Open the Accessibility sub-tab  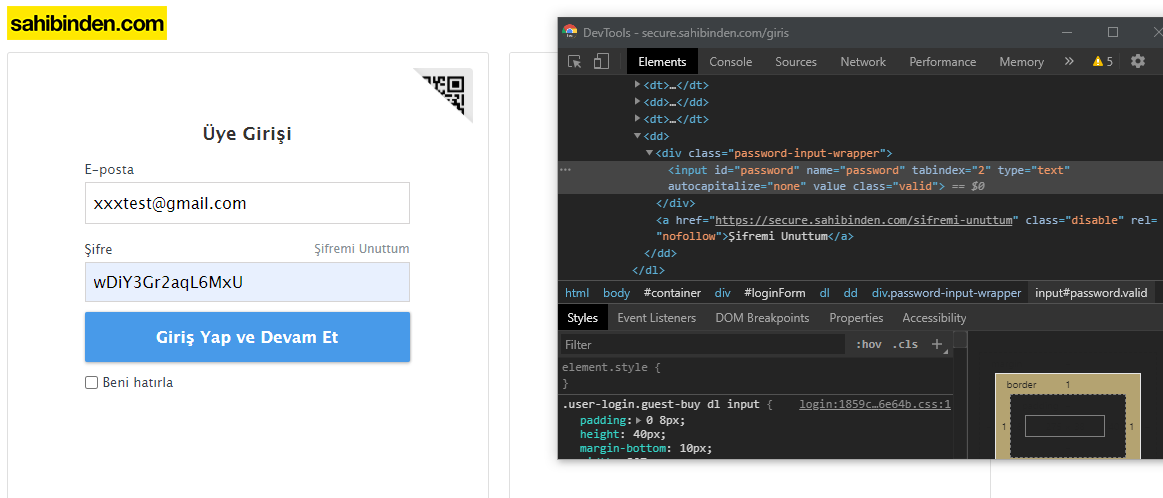(x=934, y=318)
